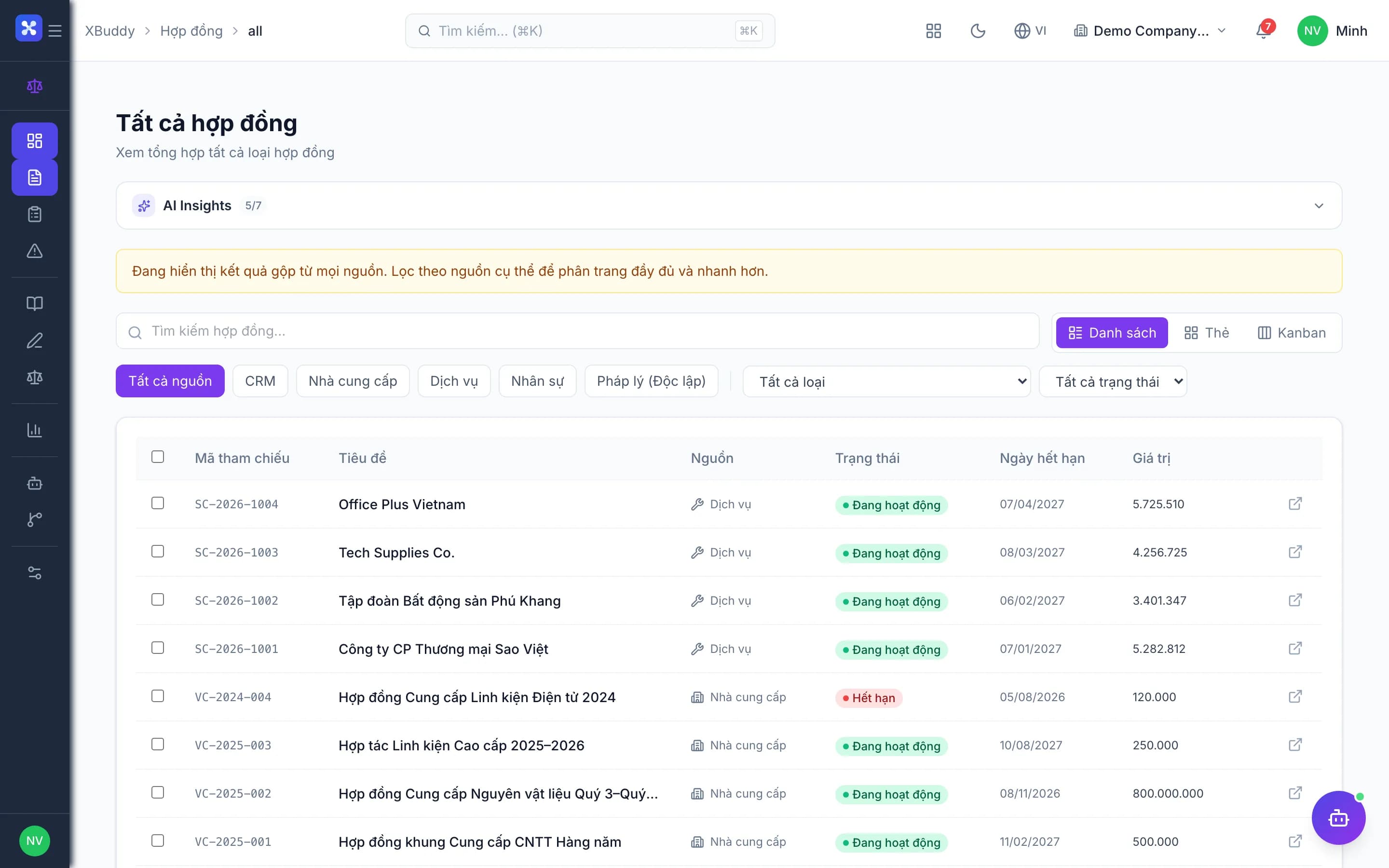Sort by Ngày hết hạn column header

pos(1042,458)
